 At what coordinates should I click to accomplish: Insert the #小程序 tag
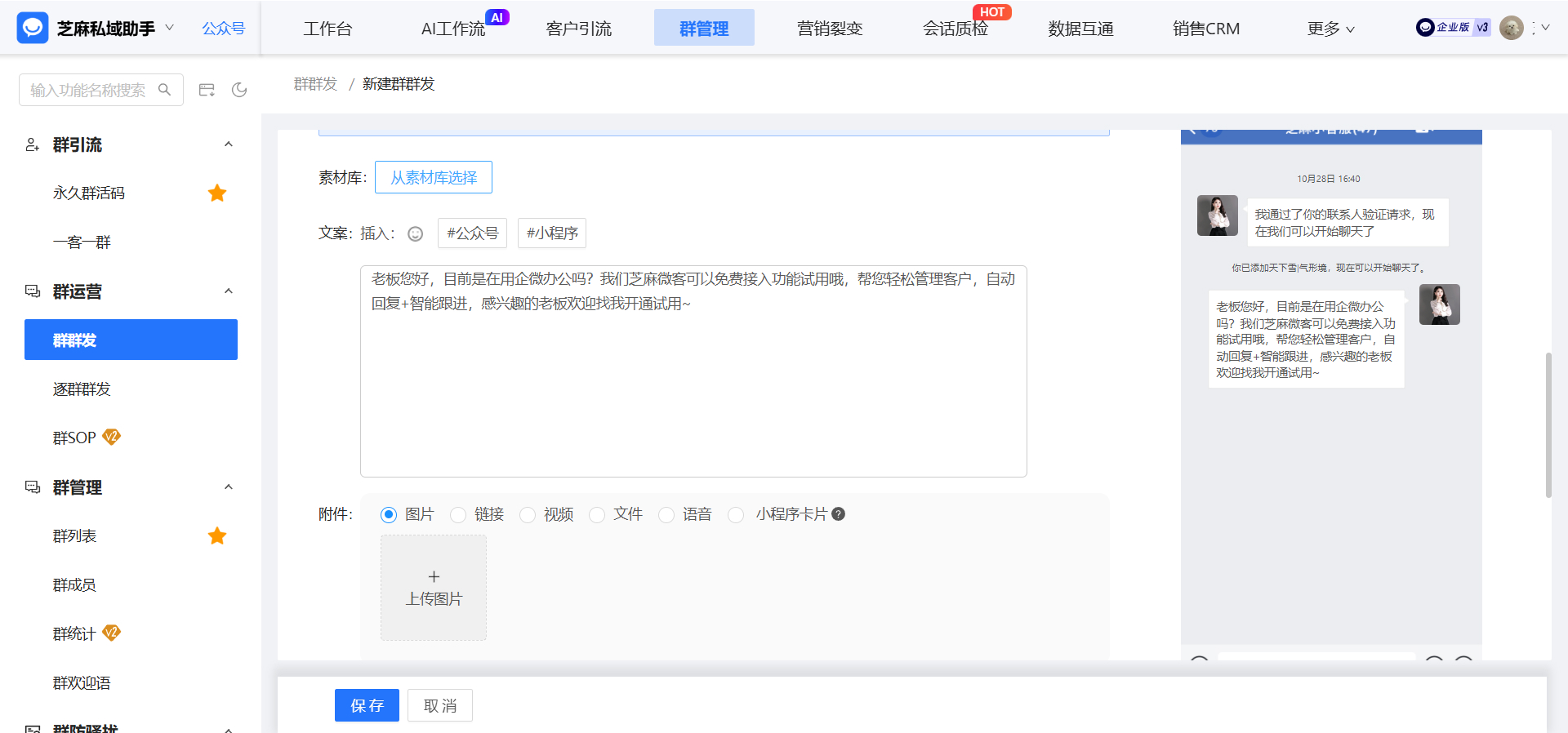[x=552, y=233]
